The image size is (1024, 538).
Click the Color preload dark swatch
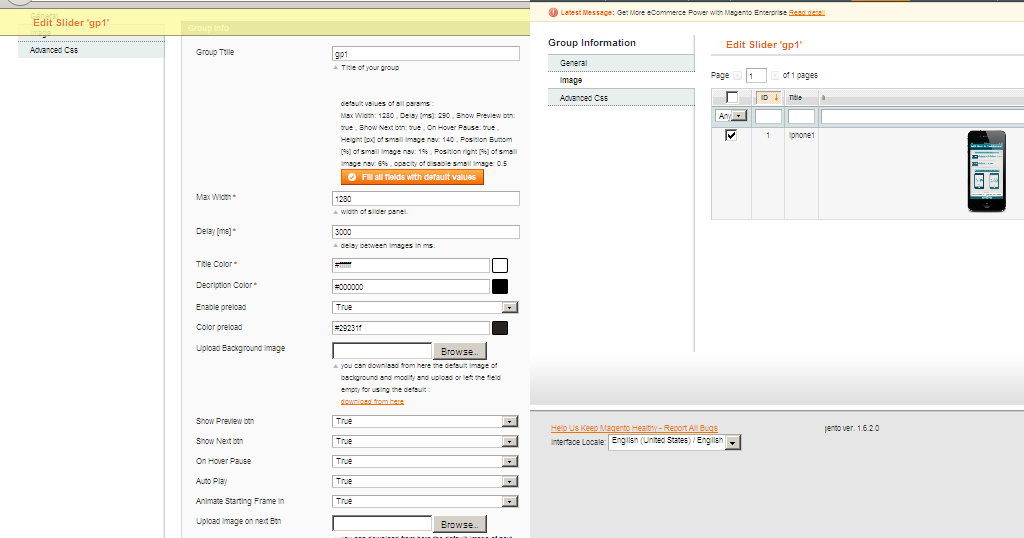tap(500, 328)
